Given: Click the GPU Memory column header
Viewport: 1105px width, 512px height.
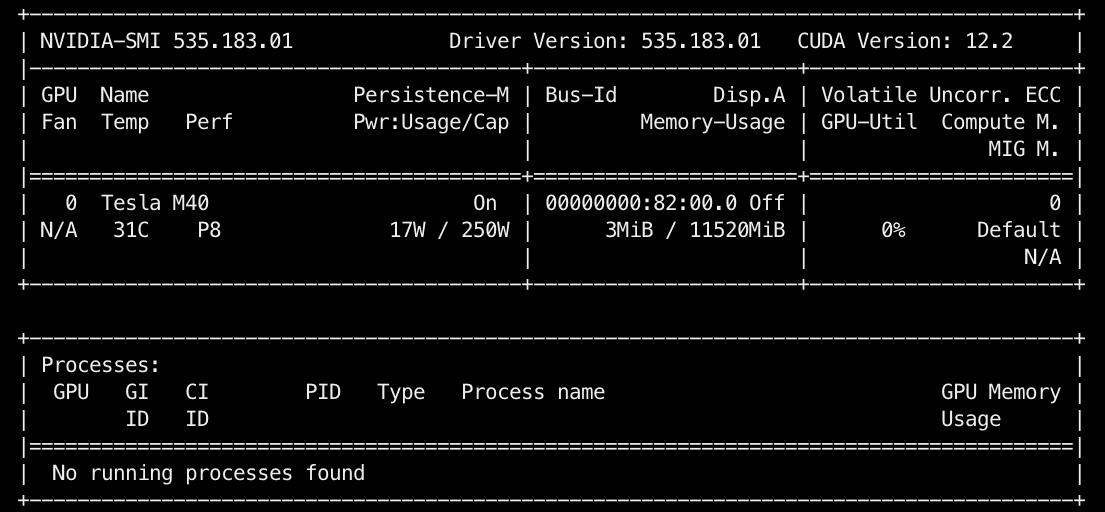Looking at the screenshot, I should tap(1000, 392).
